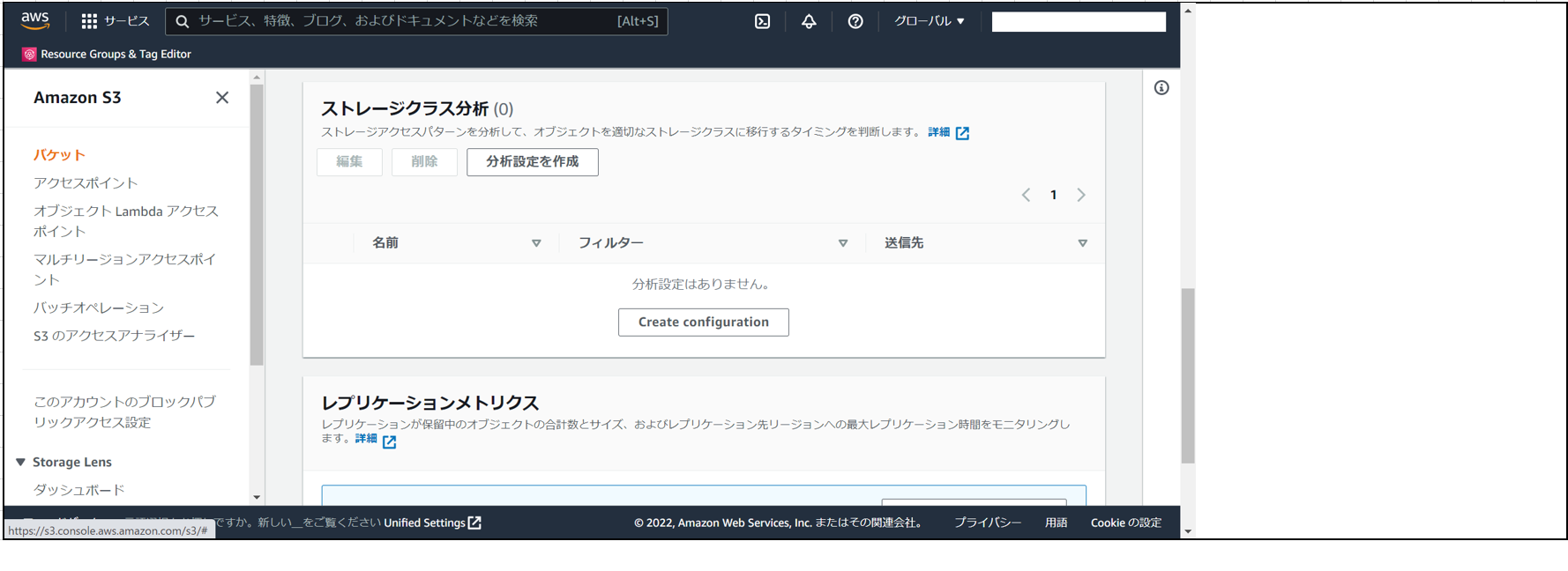1568x571 pixels.
Task: Click the レプリケーションメトリクス heading
Action: (x=430, y=403)
